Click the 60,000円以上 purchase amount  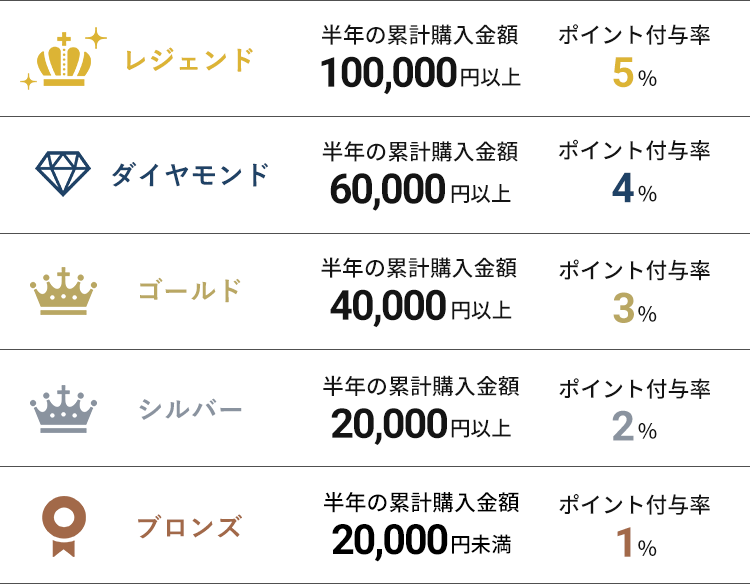tap(420, 190)
